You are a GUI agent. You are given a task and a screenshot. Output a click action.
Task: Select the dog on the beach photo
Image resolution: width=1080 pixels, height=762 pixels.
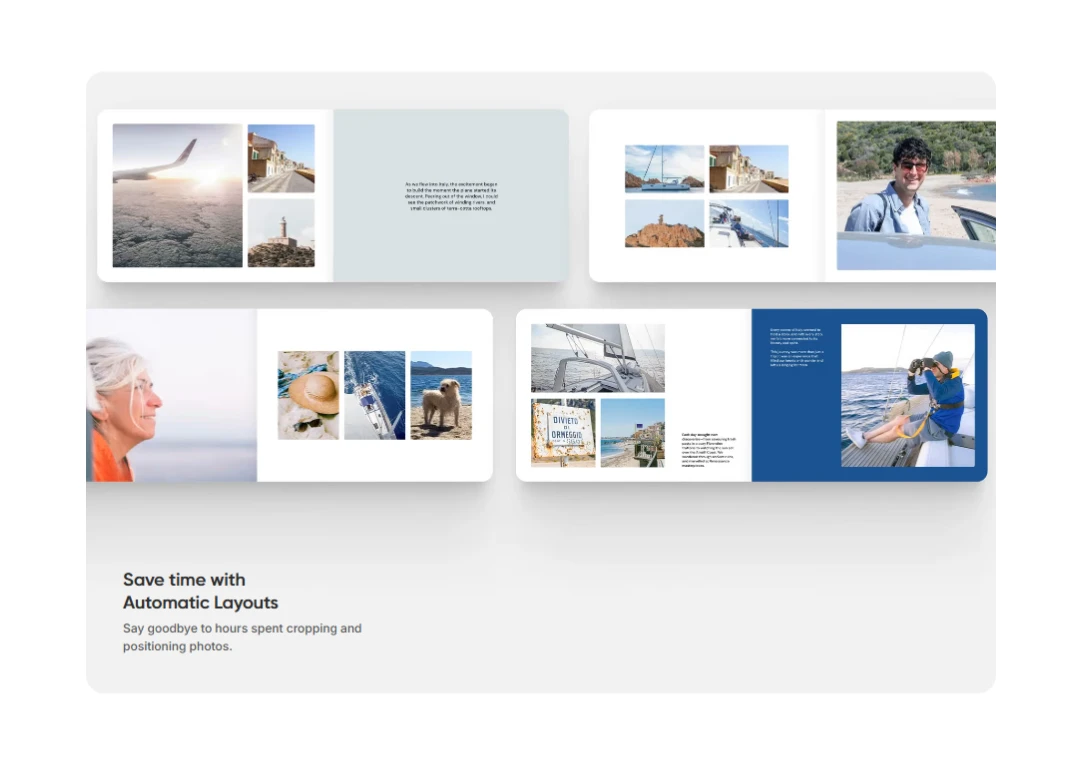[x=442, y=393]
